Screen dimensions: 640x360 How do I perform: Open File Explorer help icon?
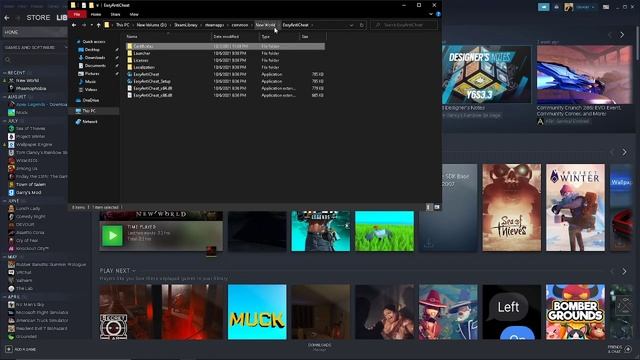(438, 14)
